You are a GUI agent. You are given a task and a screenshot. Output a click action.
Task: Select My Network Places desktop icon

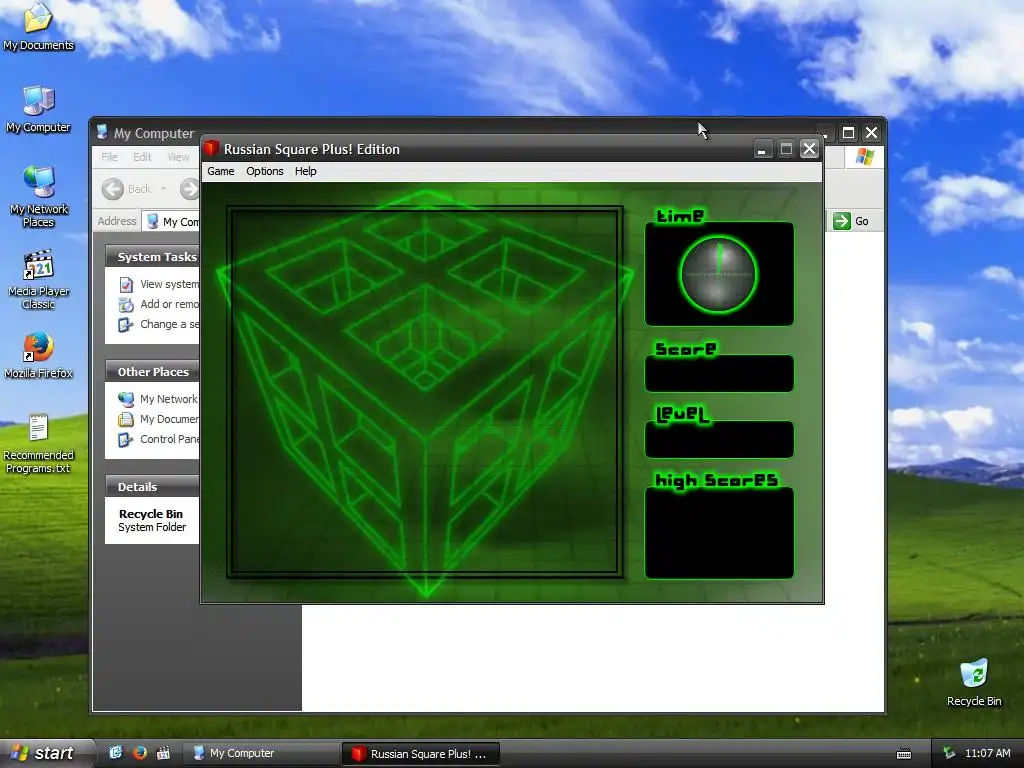coord(39,197)
